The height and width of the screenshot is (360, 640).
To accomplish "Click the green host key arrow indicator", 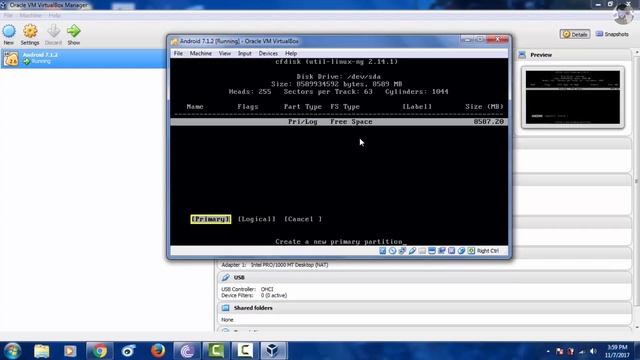I will point(471,251).
